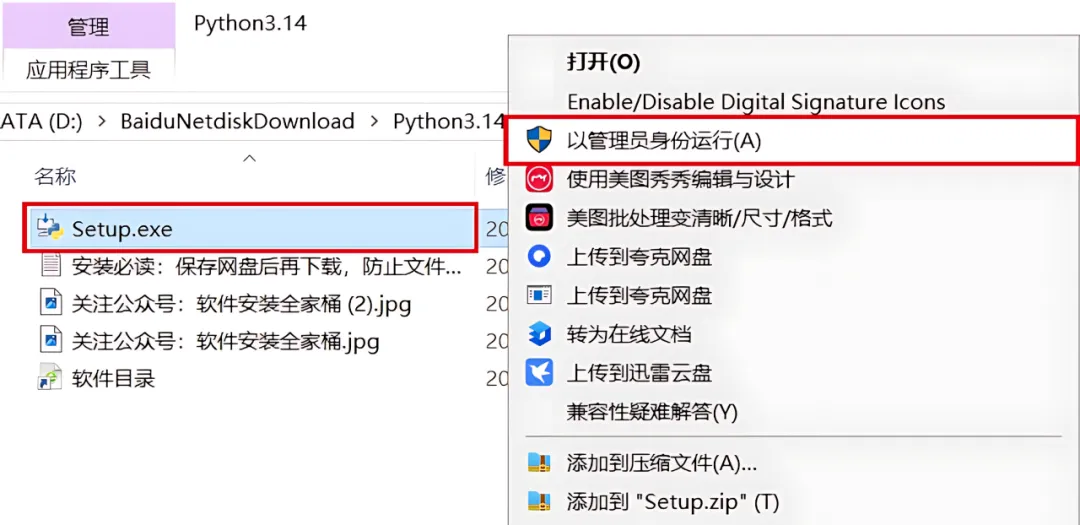Image resolution: width=1080 pixels, height=525 pixels.
Task: Click image icon of 软件安装全家桶 (2).jpg
Action: tap(50, 303)
